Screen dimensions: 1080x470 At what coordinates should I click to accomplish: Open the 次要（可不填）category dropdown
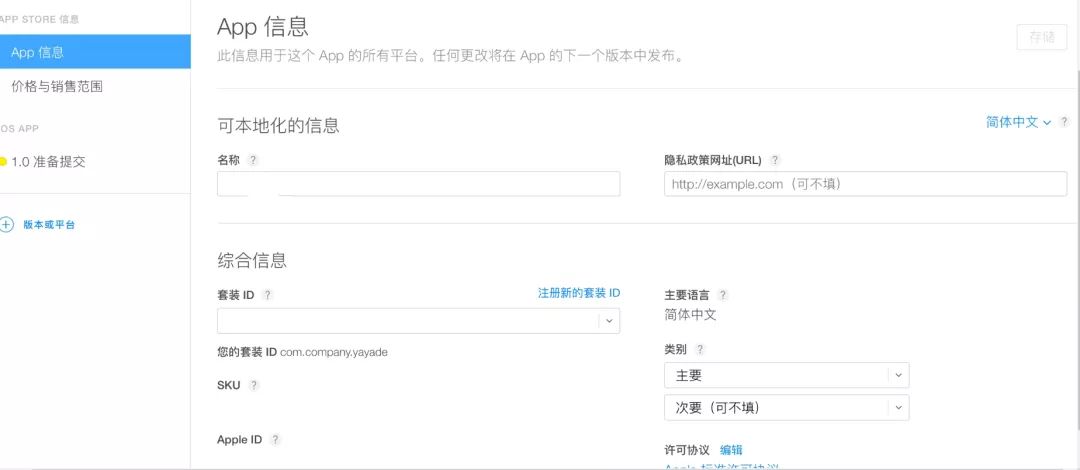pyautogui.click(x=787, y=408)
